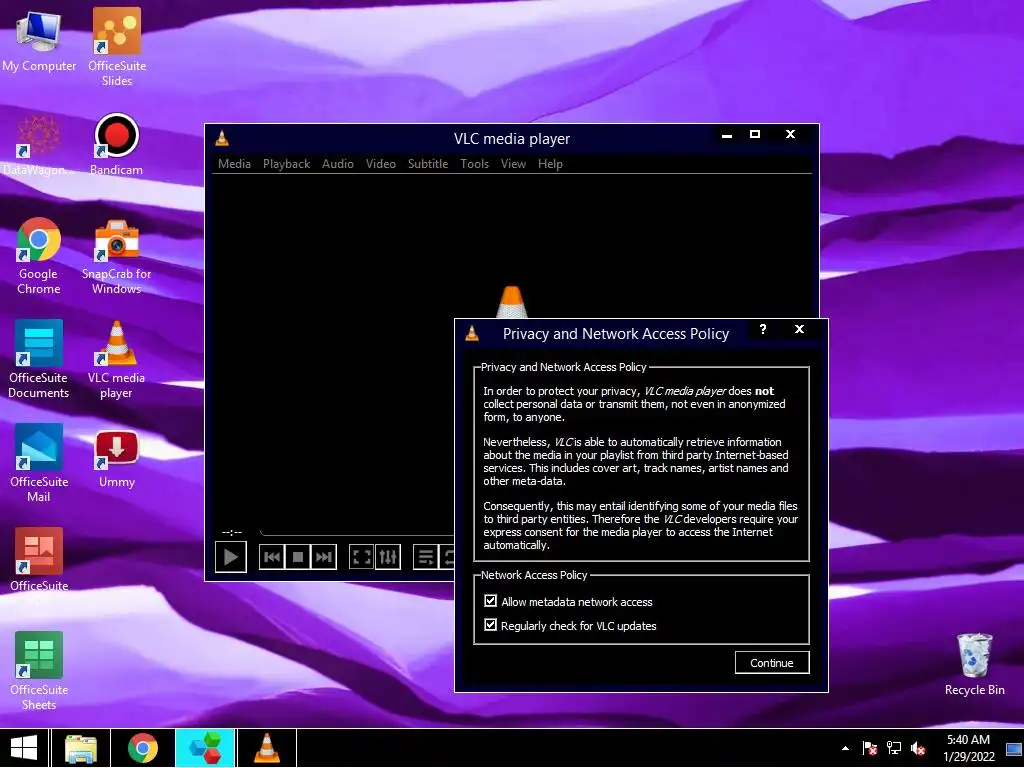Maximize the VLC media player window
1024x768 pixels.
pos(755,134)
